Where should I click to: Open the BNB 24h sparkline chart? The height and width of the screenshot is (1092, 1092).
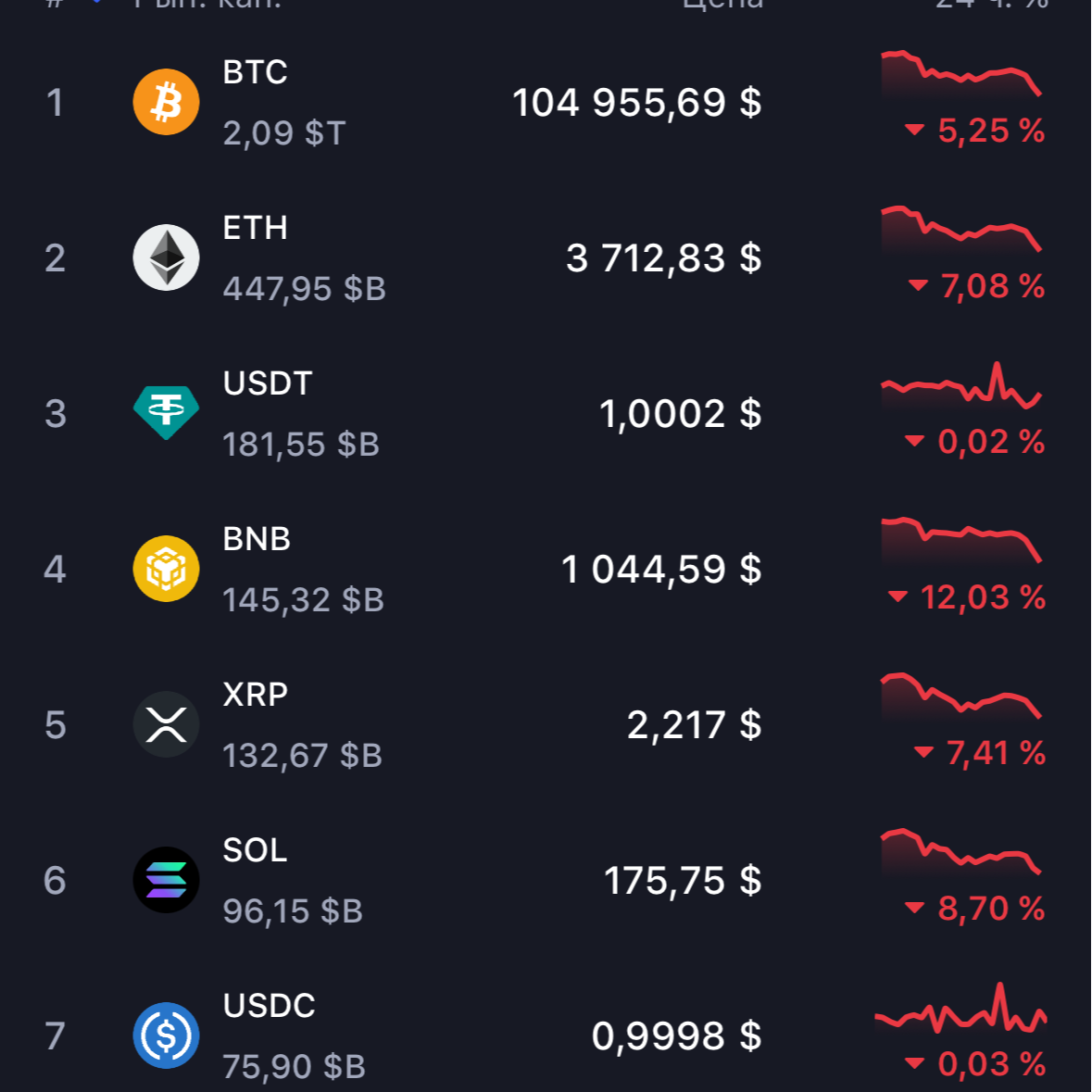[x=960, y=541]
